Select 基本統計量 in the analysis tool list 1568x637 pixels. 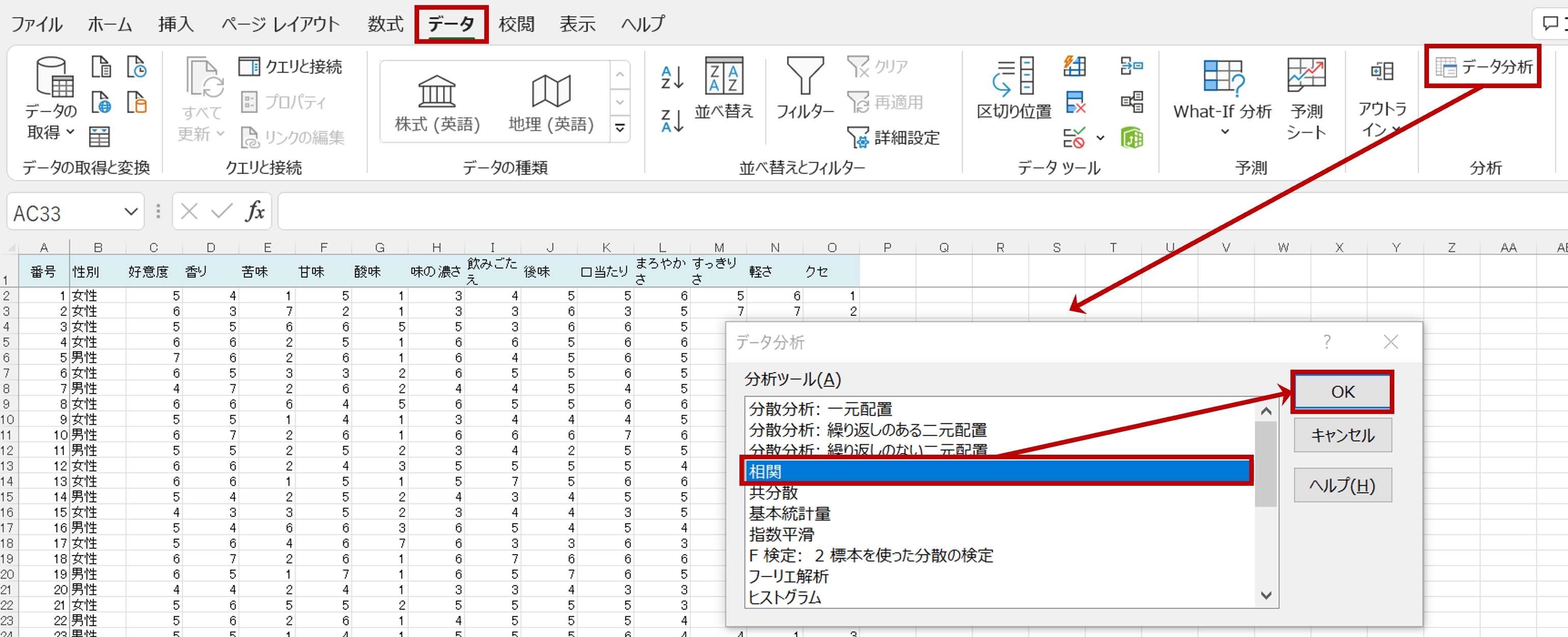coord(789,513)
